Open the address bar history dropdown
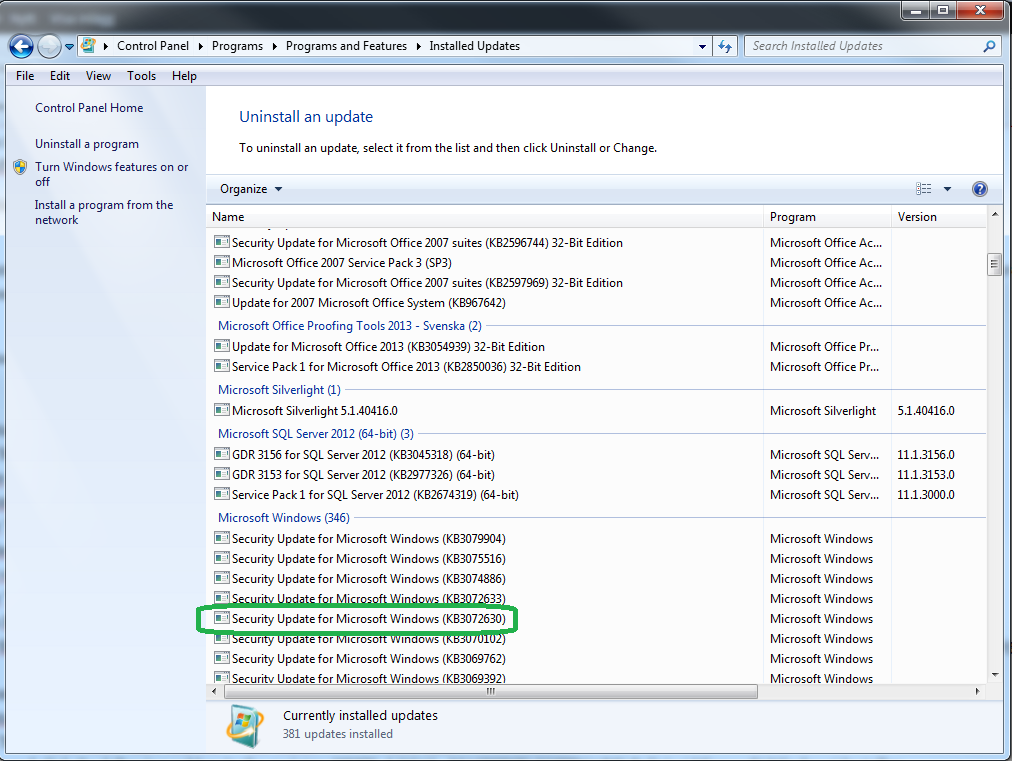Viewport: 1012px width, 761px height. click(705, 46)
